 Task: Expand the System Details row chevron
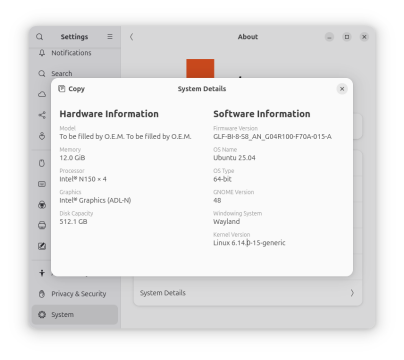tap(352, 293)
